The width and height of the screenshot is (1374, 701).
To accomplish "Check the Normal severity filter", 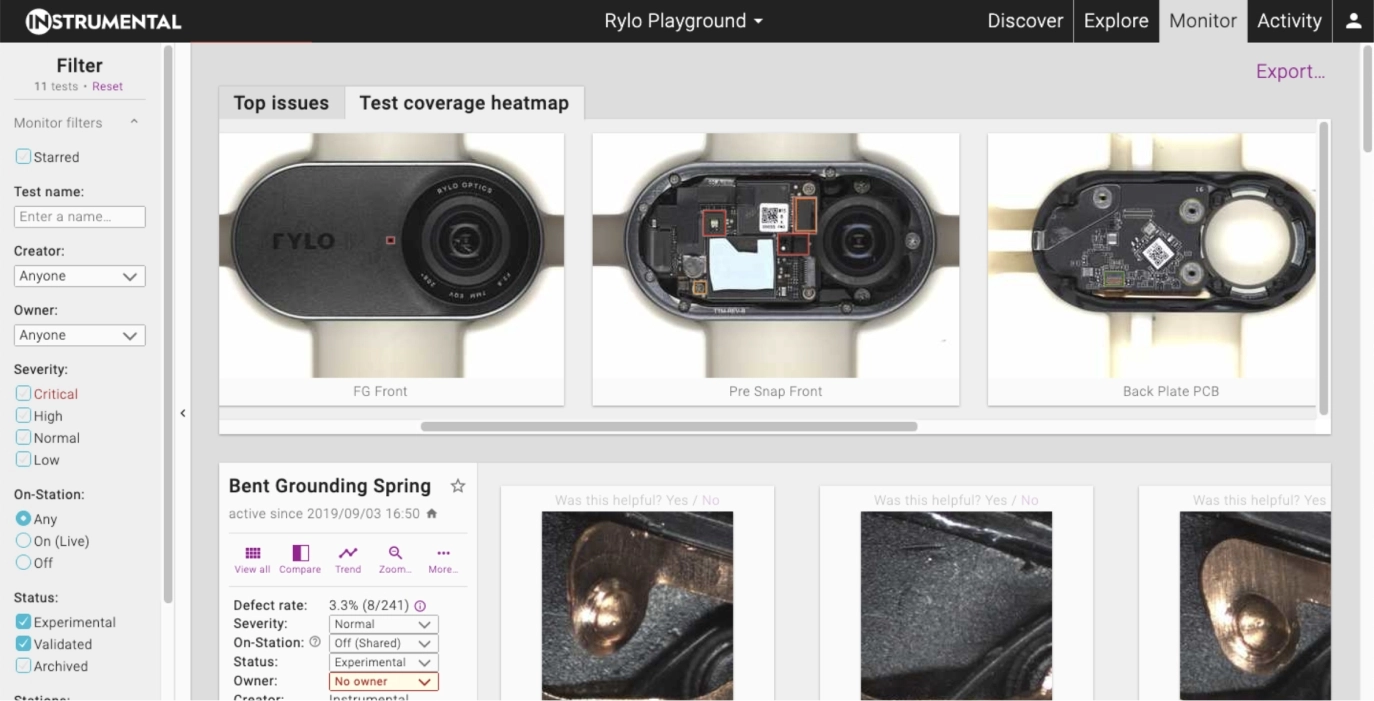I will coord(23,437).
